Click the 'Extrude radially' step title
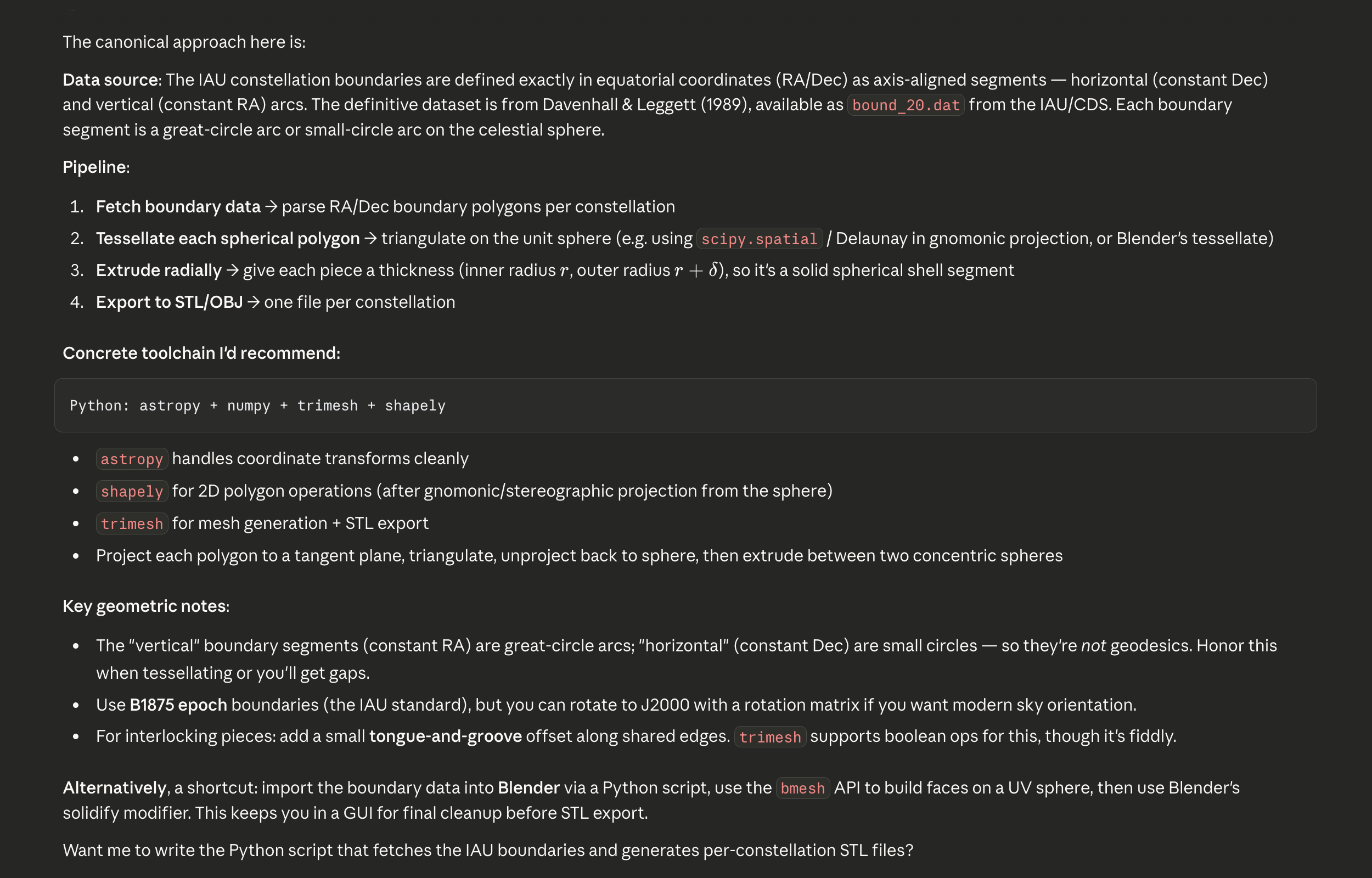 (x=159, y=270)
